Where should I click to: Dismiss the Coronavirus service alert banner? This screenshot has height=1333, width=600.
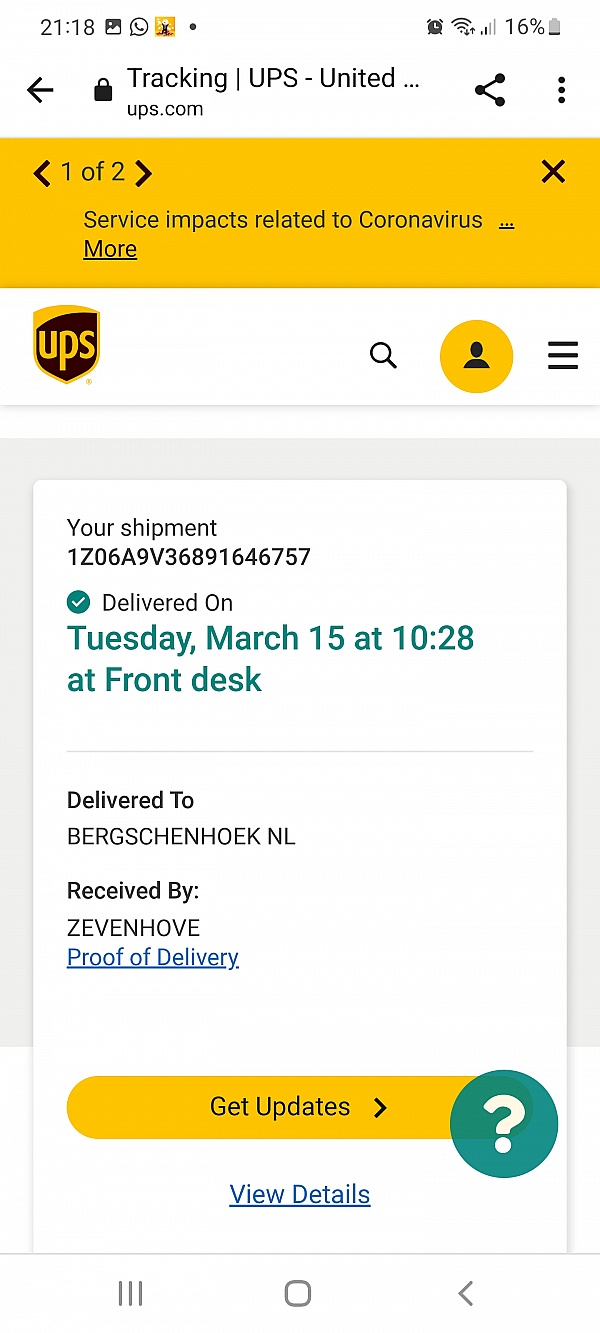(553, 172)
